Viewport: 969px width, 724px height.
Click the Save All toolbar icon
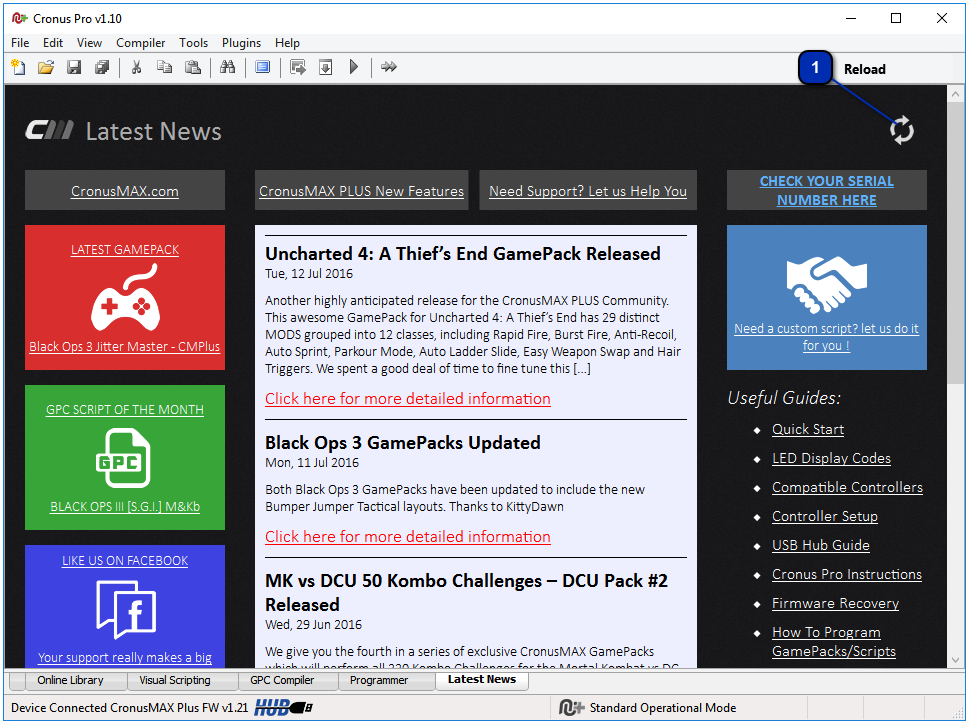(x=102, y=67)
